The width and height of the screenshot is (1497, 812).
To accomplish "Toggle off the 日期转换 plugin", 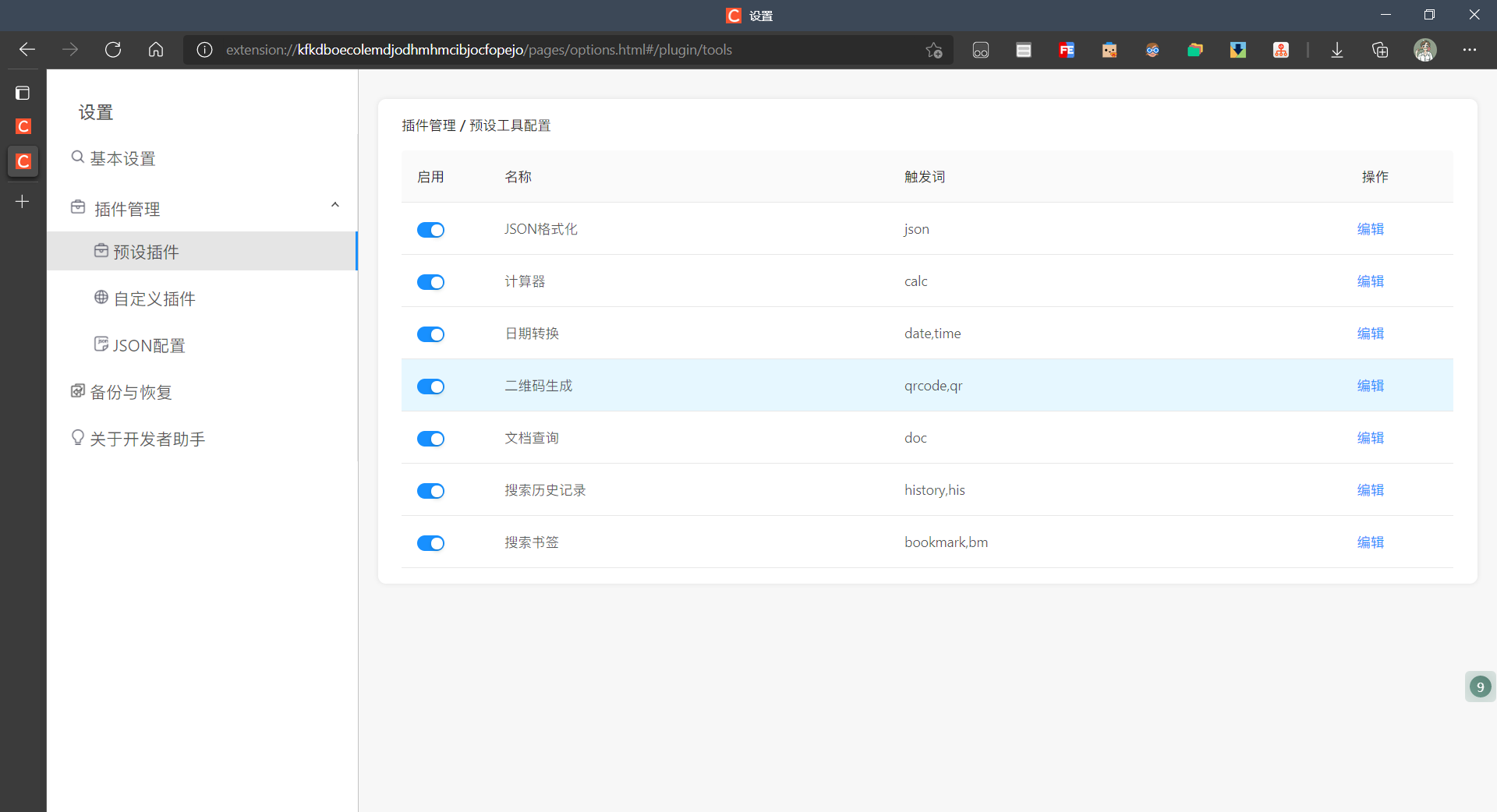I will (430, 334).
